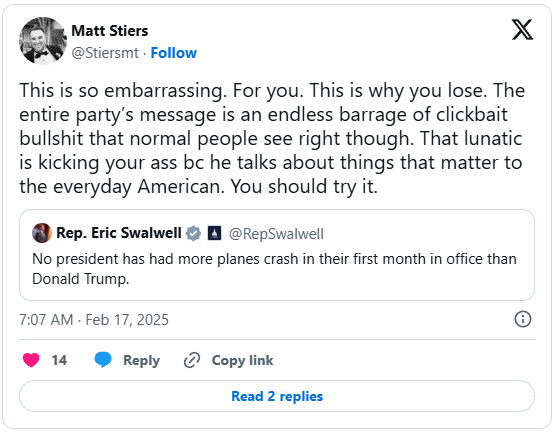This screenshot has width=556, height=434.
Task: Open Matt Stiers' profile picture
Action: pyautogui.click(x=43, y=41)
